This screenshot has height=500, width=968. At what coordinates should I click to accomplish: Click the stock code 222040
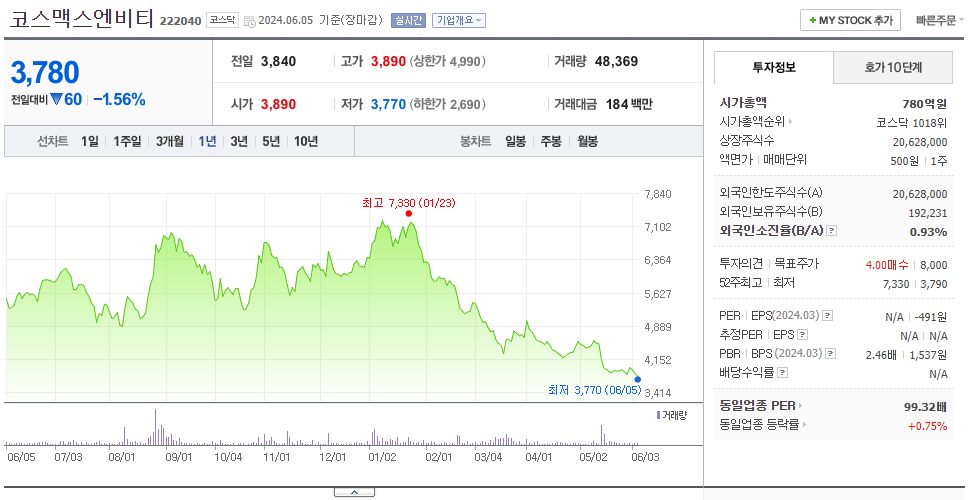180,21
